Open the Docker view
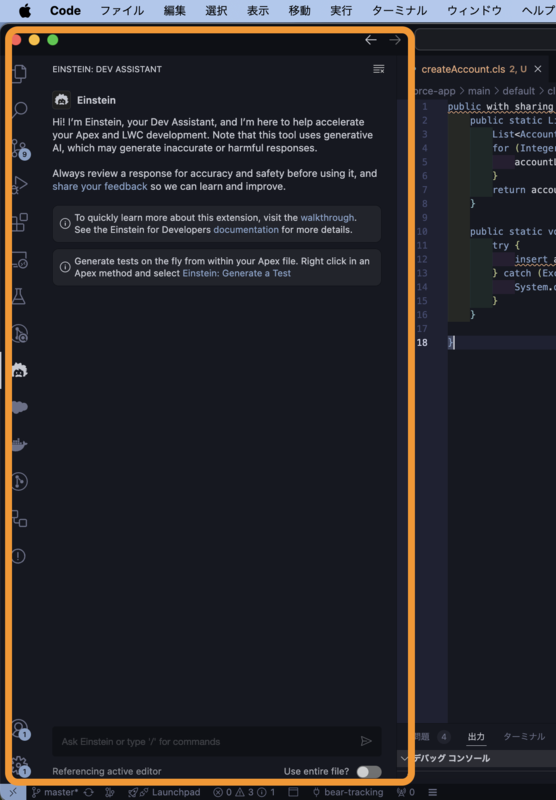The height and width of the screenshot is (800, 556). (x=19, y=444)
